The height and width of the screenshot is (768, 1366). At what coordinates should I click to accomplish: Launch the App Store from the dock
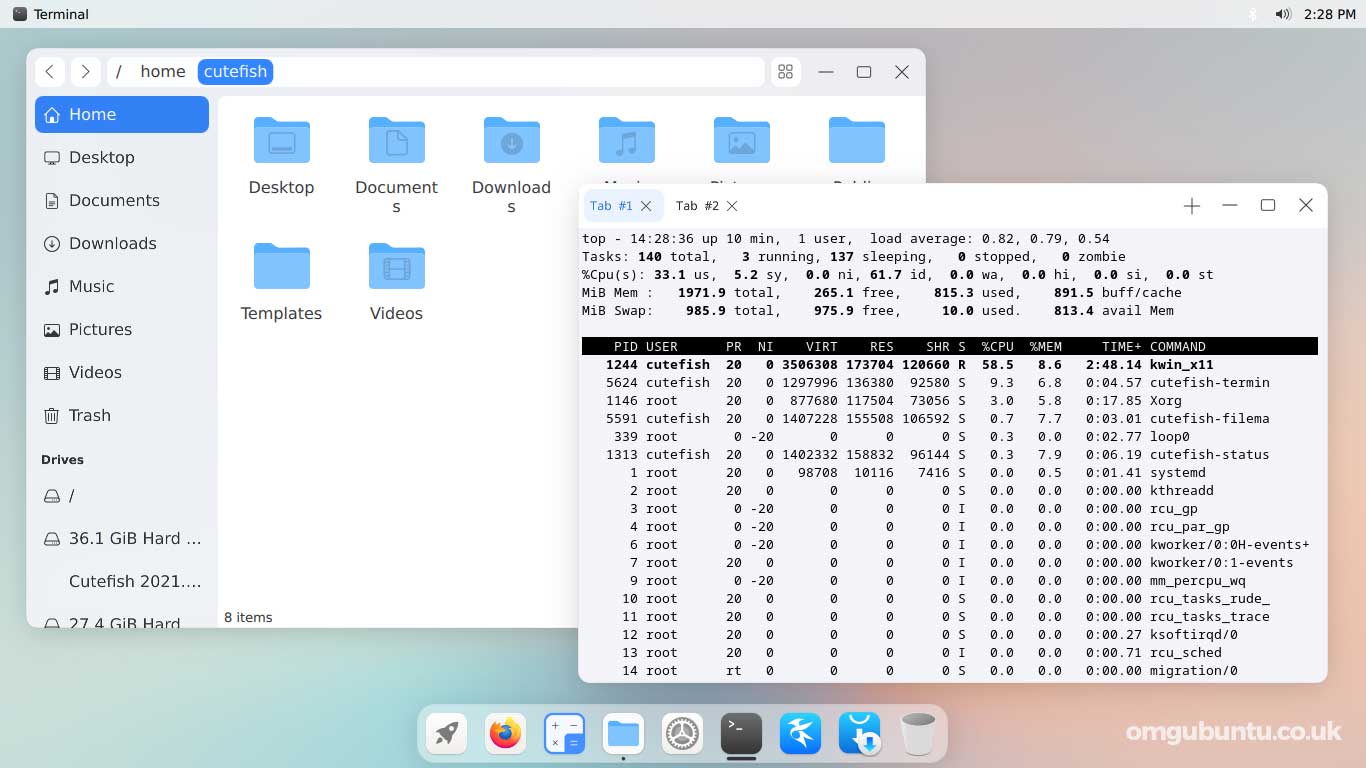click(x=859, y=733)
